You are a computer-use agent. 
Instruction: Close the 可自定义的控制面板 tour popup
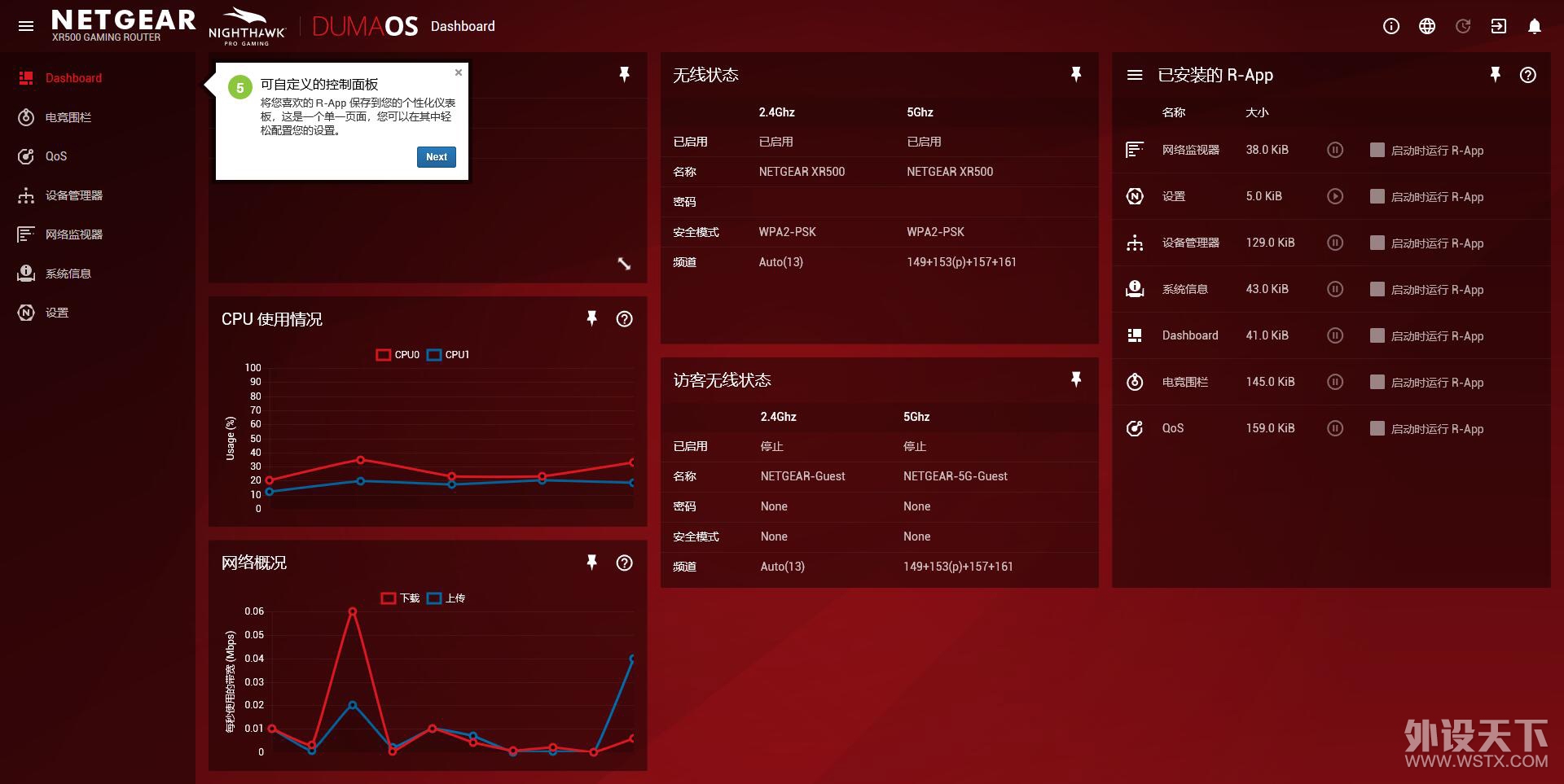459,72
